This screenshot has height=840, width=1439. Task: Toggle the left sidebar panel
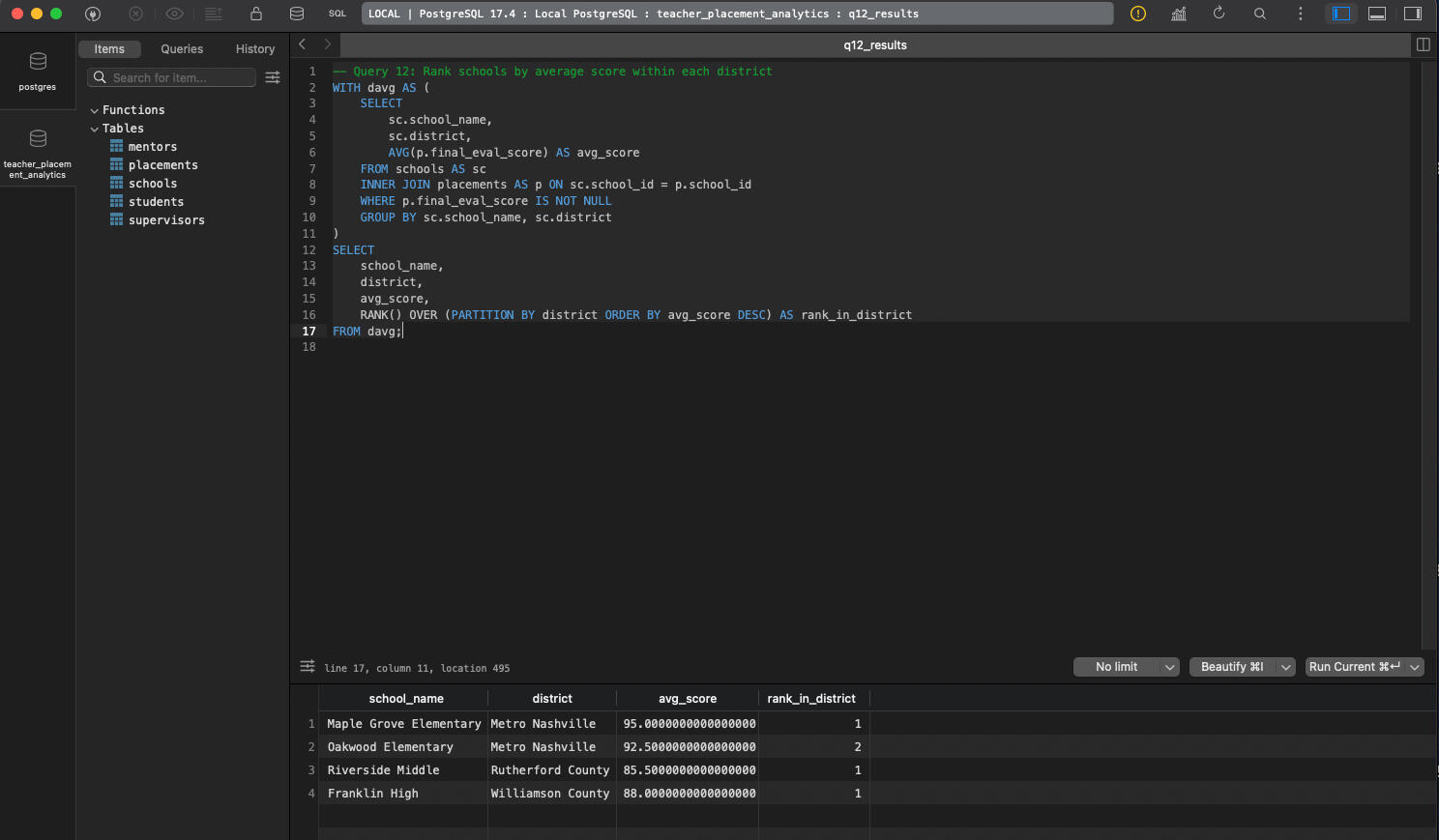tap(1341, 14)
